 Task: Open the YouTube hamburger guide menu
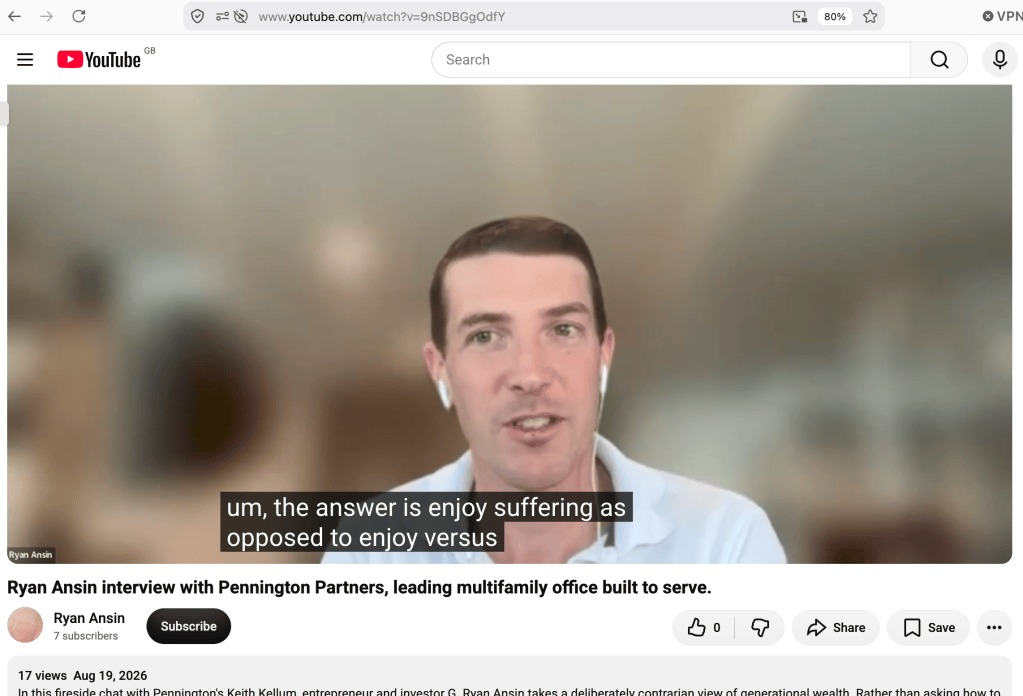[x=25, y=60]
